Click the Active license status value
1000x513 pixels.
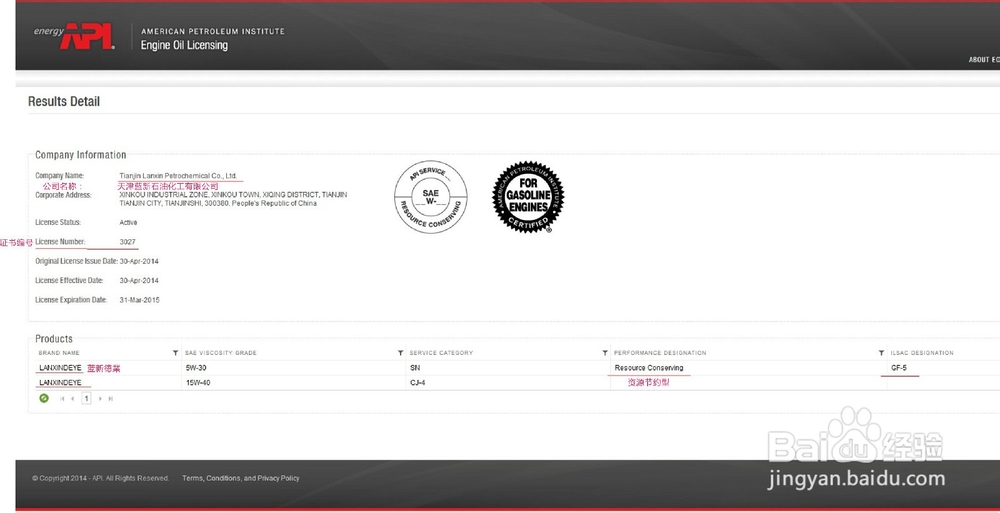(128, 223)
